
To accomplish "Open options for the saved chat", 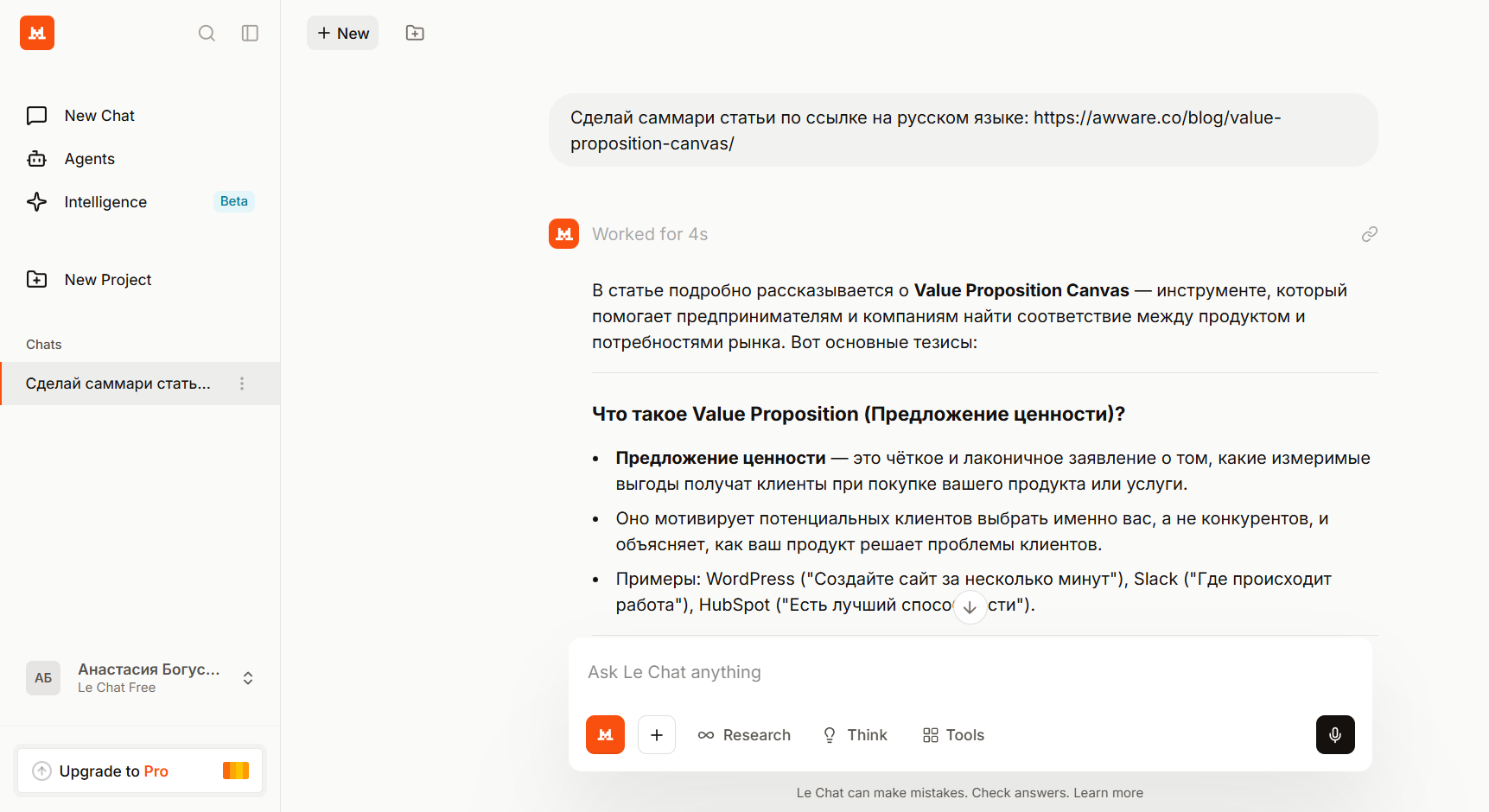I will click(242, 384).
